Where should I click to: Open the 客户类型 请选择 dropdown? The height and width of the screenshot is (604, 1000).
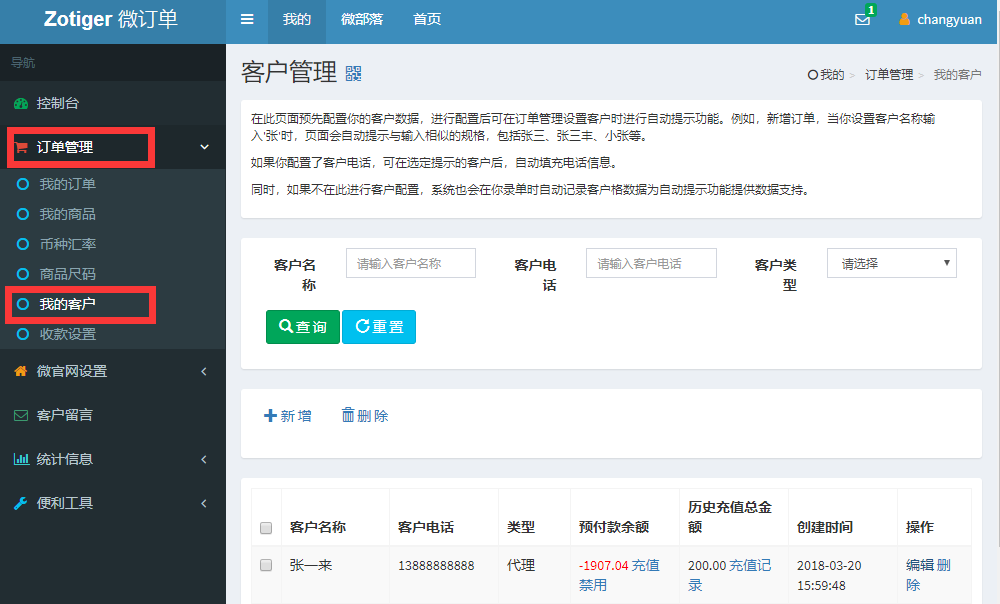coord(892,263)
